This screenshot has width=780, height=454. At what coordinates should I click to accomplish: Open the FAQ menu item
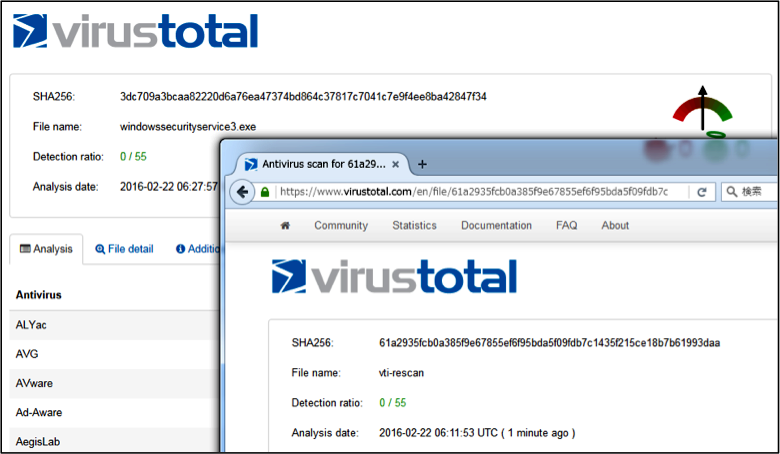(x=567, y=225)
